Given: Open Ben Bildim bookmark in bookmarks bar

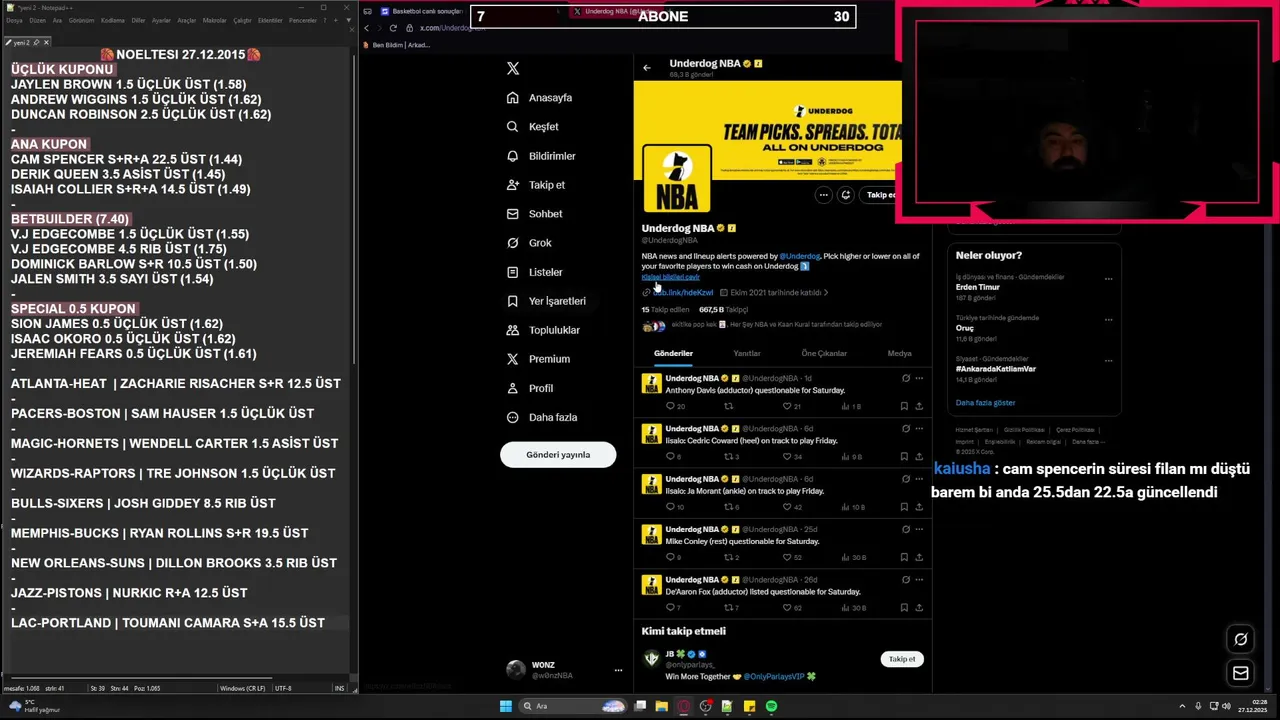Looking at the screenshot, I should pyautogui.click(x=396, y=45).
